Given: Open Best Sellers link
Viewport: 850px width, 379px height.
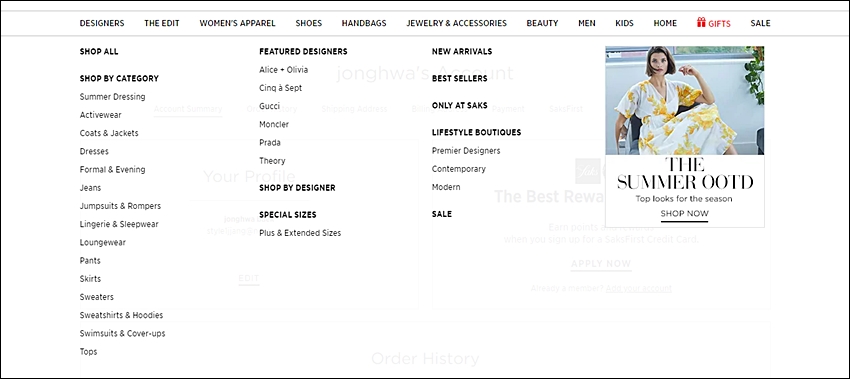Looking at the screenshot, I should coord(460,79).
